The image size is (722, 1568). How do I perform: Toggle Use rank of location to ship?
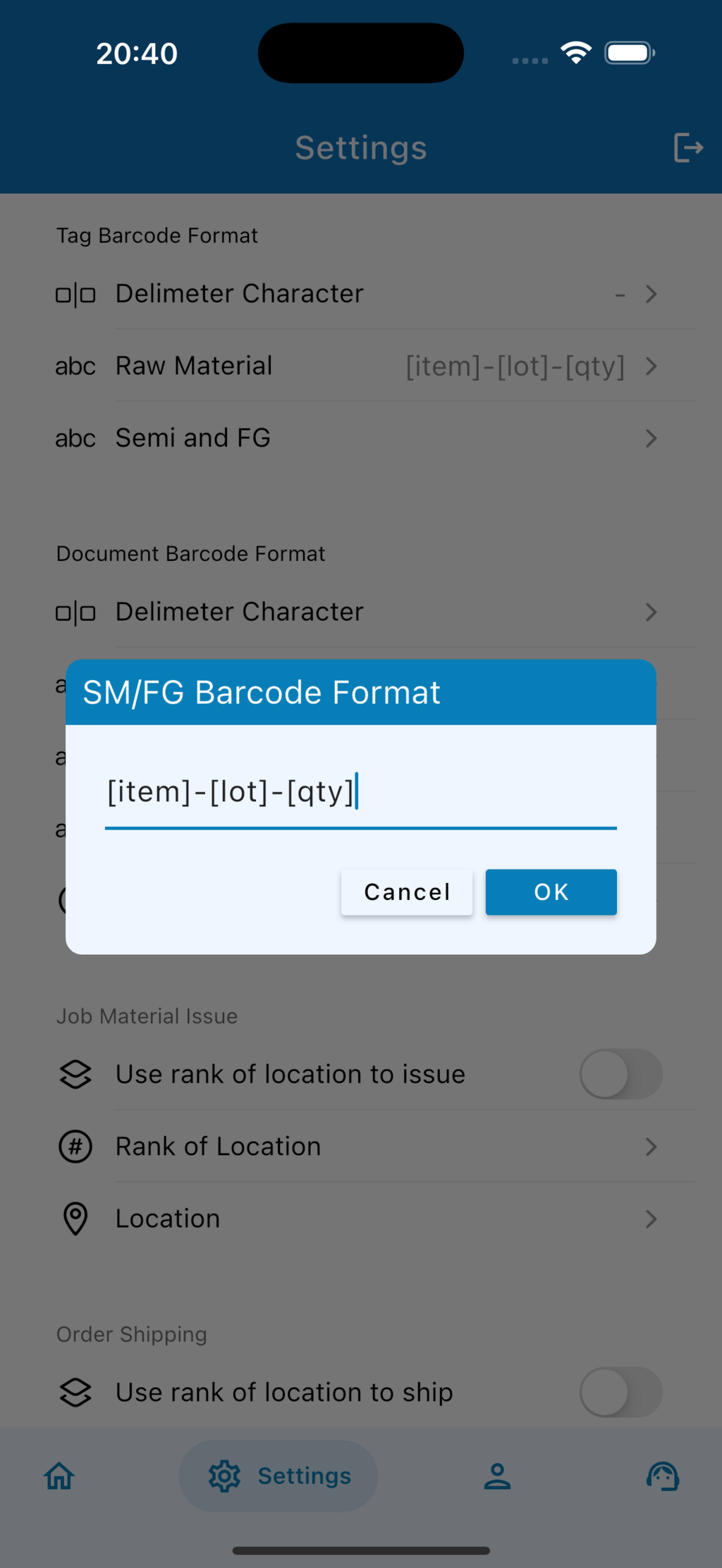pos(620,1392)
